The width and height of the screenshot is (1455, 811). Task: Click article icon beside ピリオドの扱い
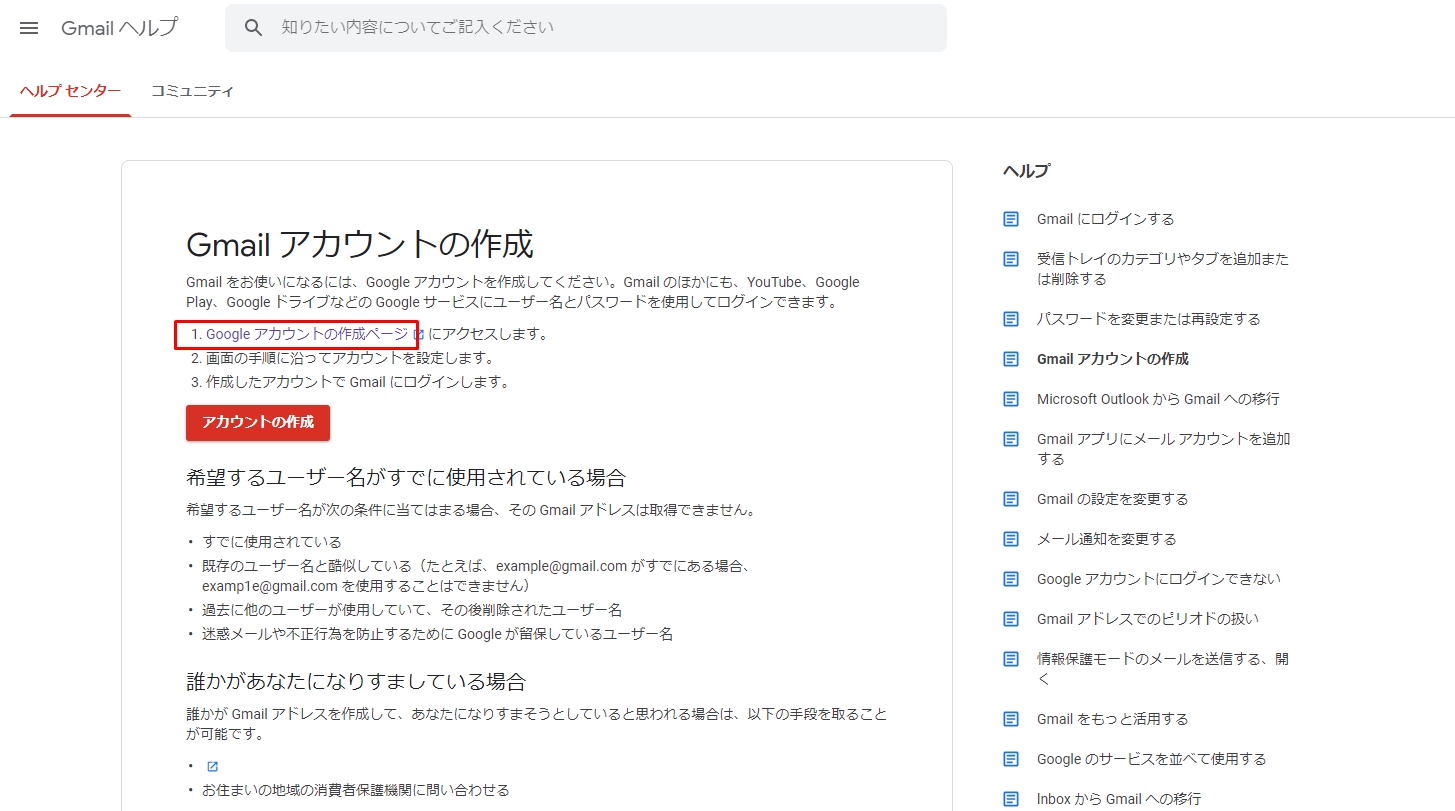coord(1011,619)
